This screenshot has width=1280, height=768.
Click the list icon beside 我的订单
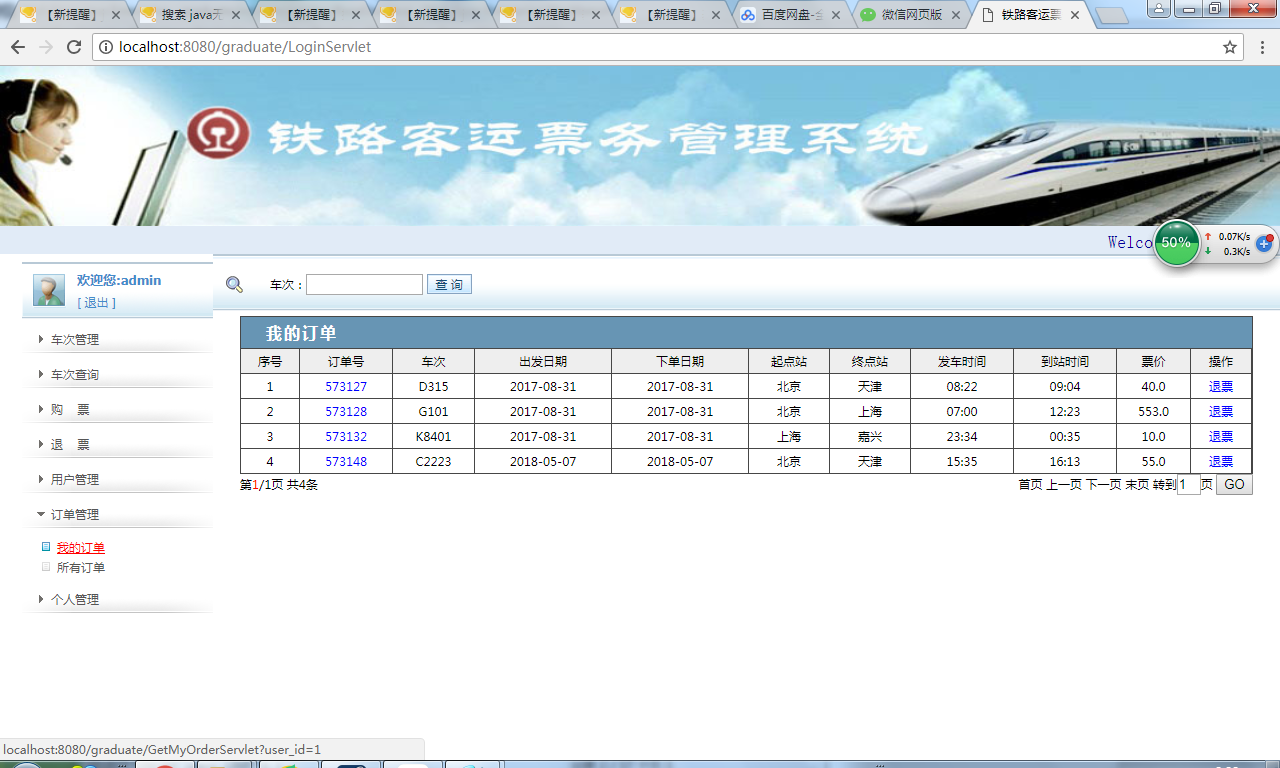pyautogui.click(x=45, y=547)
